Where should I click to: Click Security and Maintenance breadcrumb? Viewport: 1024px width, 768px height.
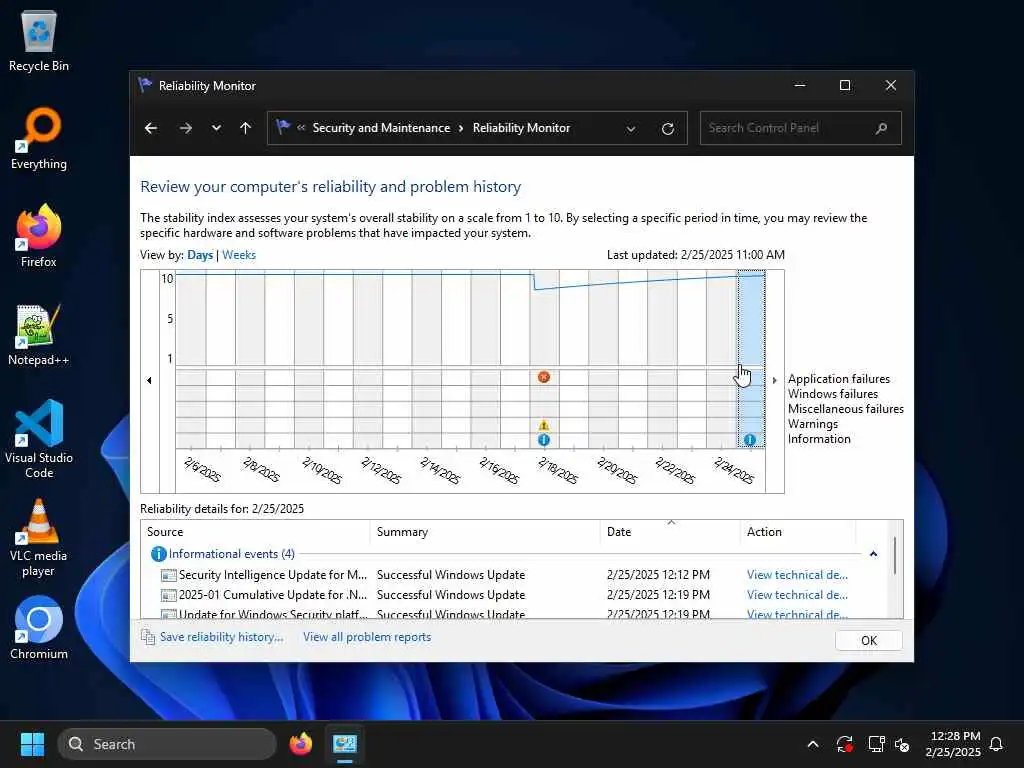pos(381,128)
